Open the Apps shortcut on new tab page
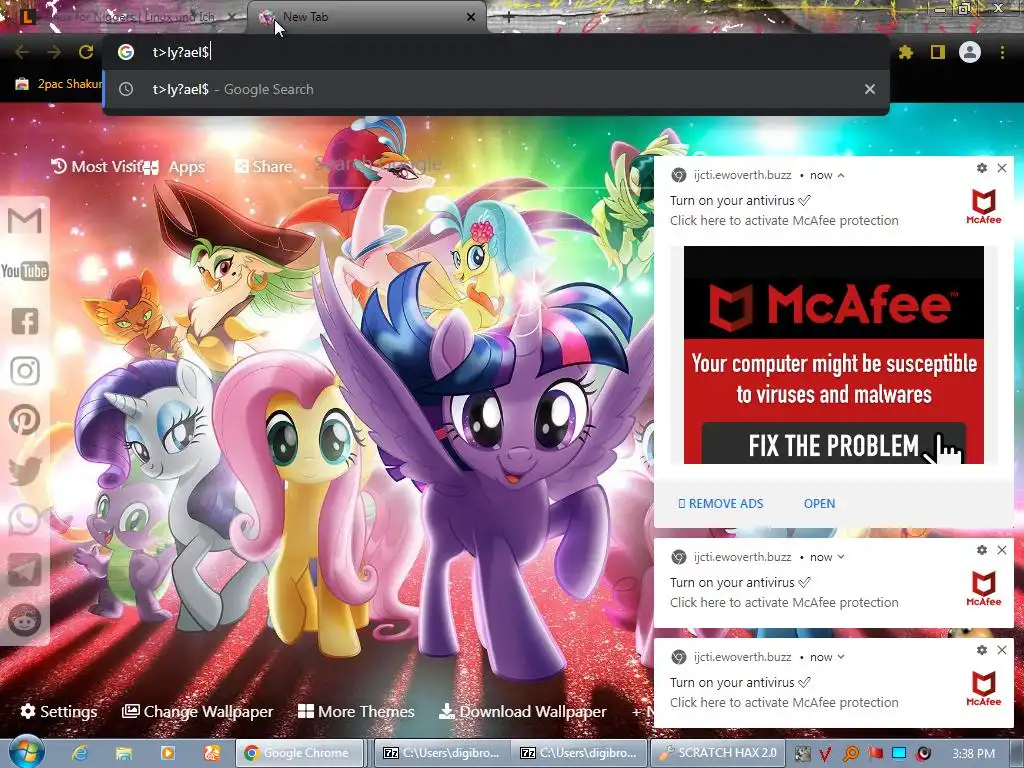The image size is (1024, 768). [174, 167]
